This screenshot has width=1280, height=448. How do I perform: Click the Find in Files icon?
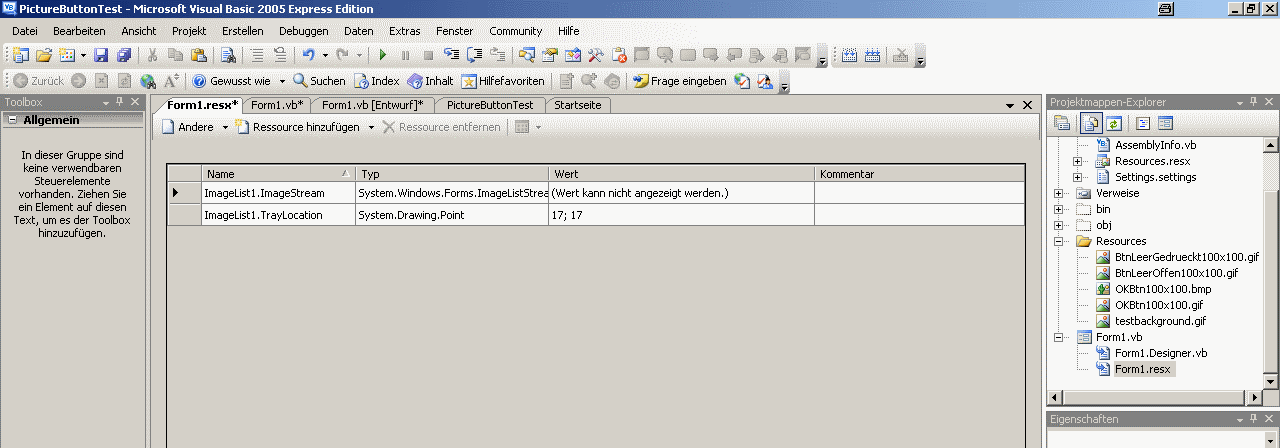(228, 55)
